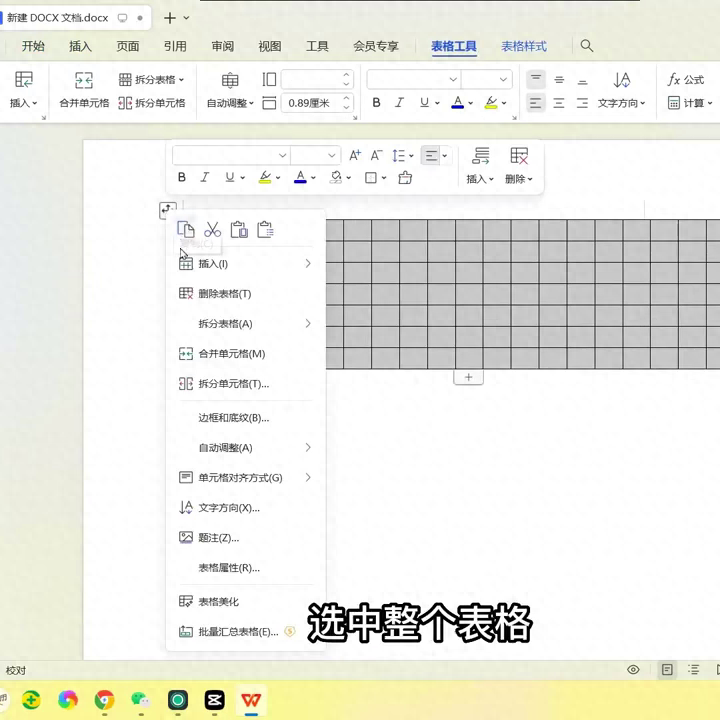Click the cut scissors icon in context menu
The height and width of the screenshot is (720, 720).
tap(212, 230)
